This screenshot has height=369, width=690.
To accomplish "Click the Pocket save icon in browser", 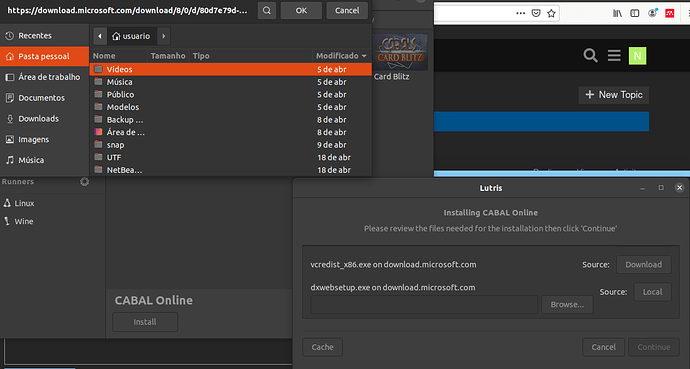I will (x=536, y=13).
